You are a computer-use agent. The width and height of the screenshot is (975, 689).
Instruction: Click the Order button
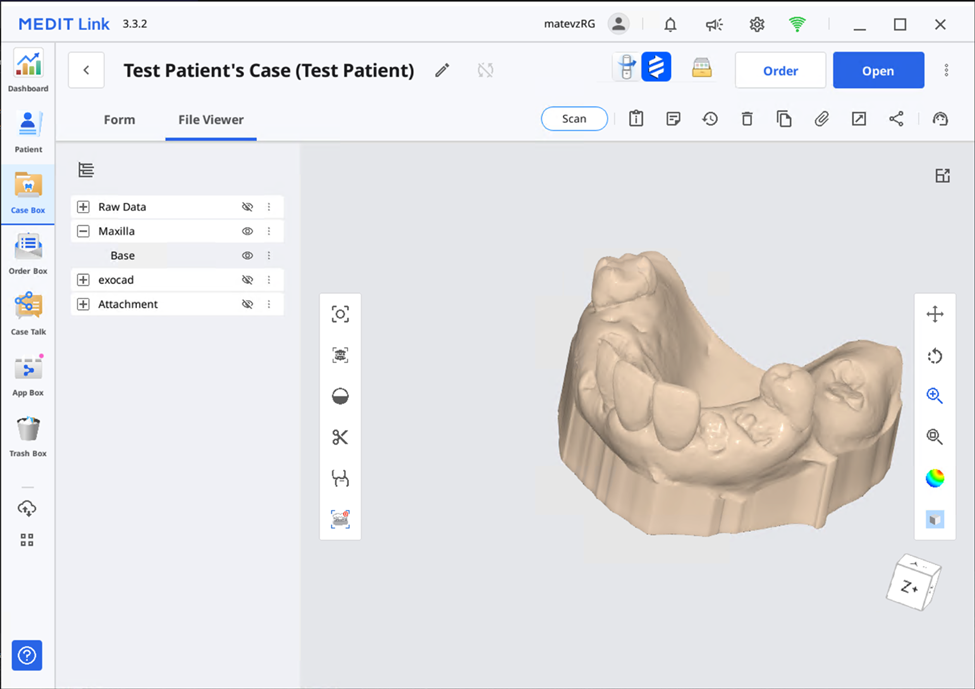pyautogui.click(x=780, y=71)
